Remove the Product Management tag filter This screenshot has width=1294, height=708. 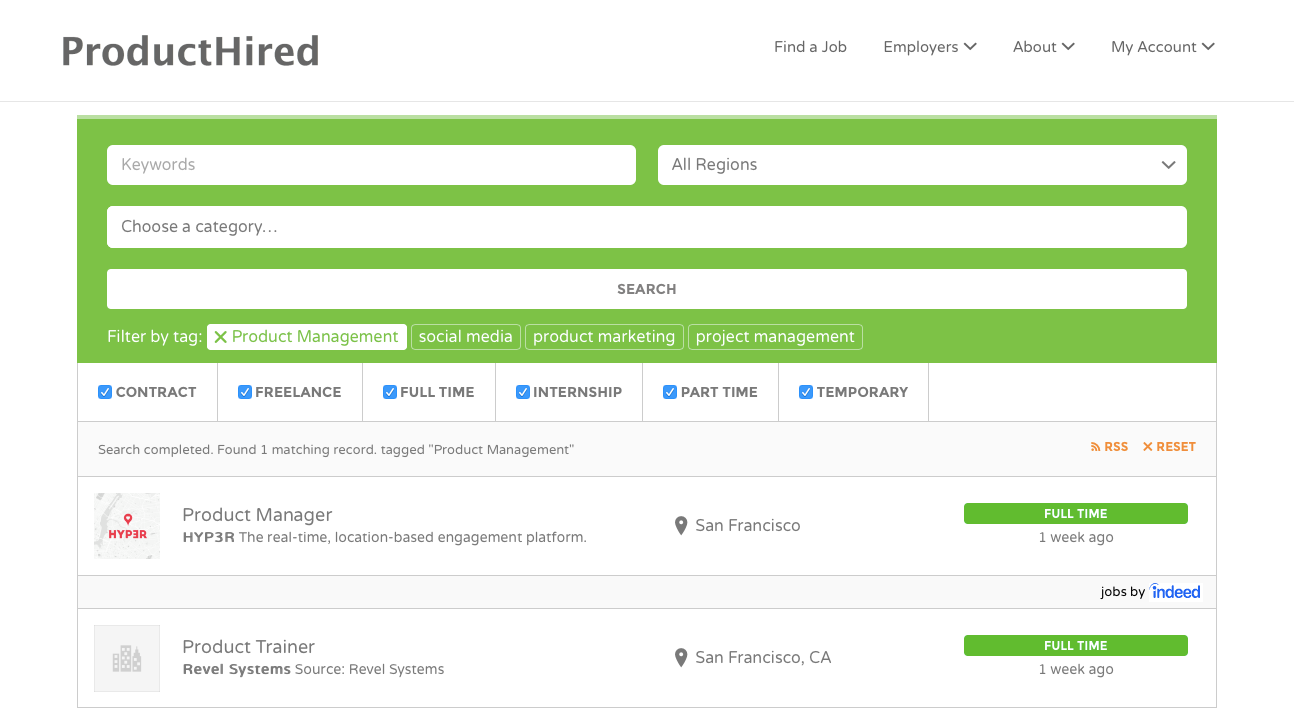(221, 337)
